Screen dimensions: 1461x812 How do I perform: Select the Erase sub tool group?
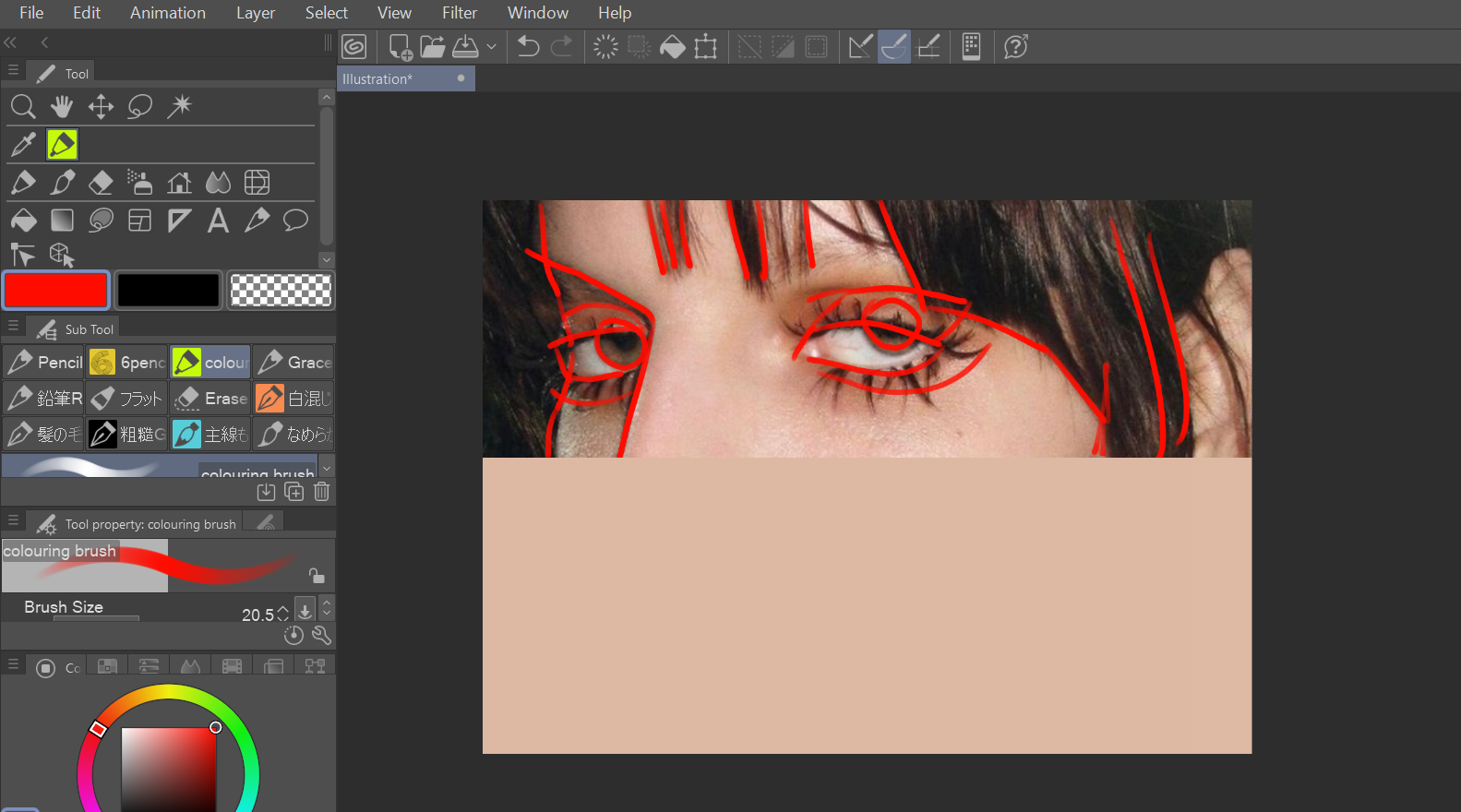click(210, 399)
